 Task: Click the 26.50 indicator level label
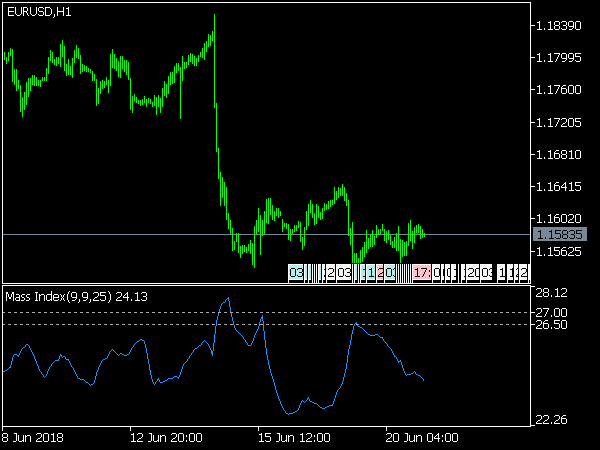(x=551, y=324)
